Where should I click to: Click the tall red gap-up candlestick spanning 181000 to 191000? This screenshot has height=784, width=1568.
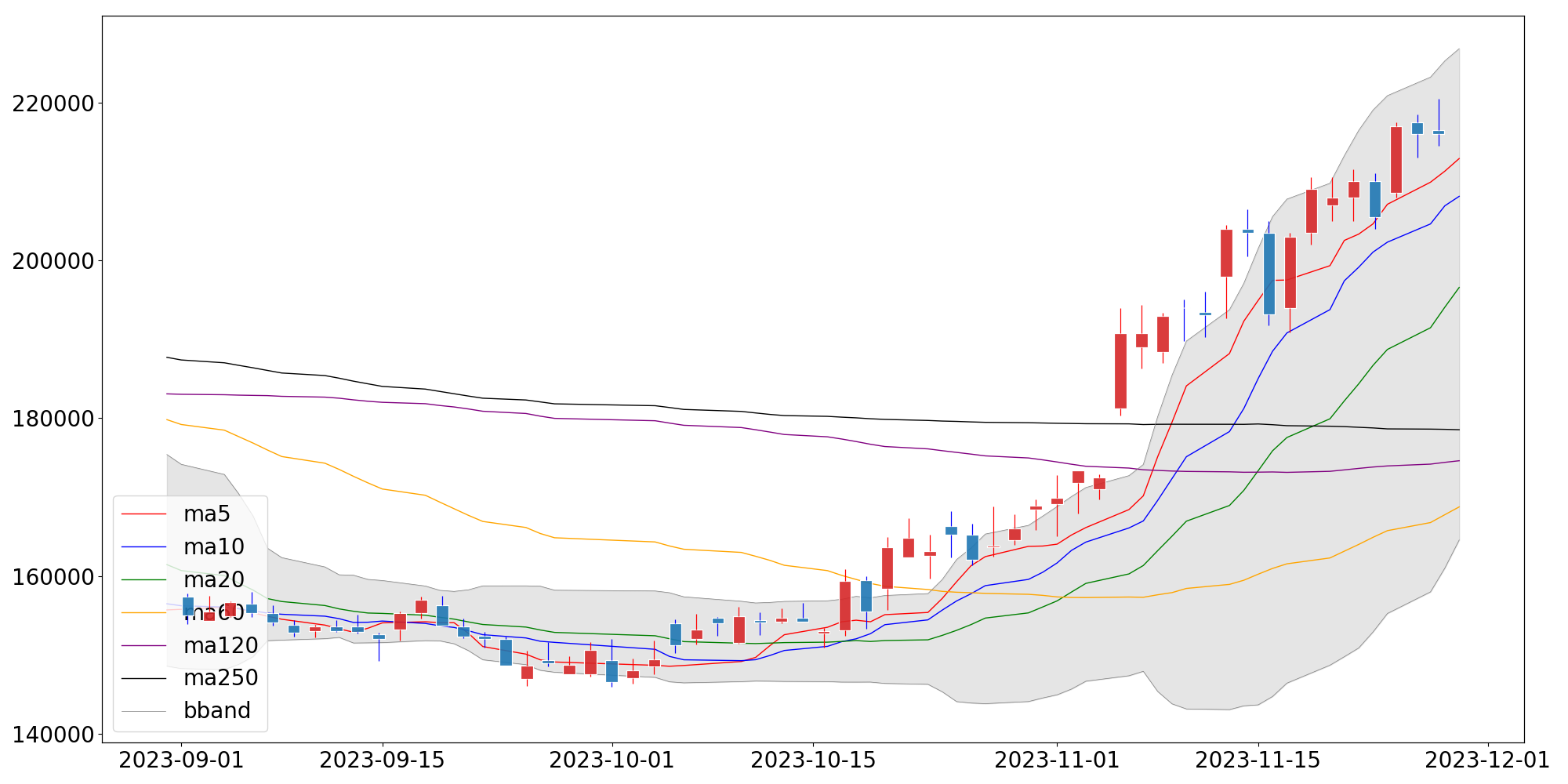pos(1120,371)
